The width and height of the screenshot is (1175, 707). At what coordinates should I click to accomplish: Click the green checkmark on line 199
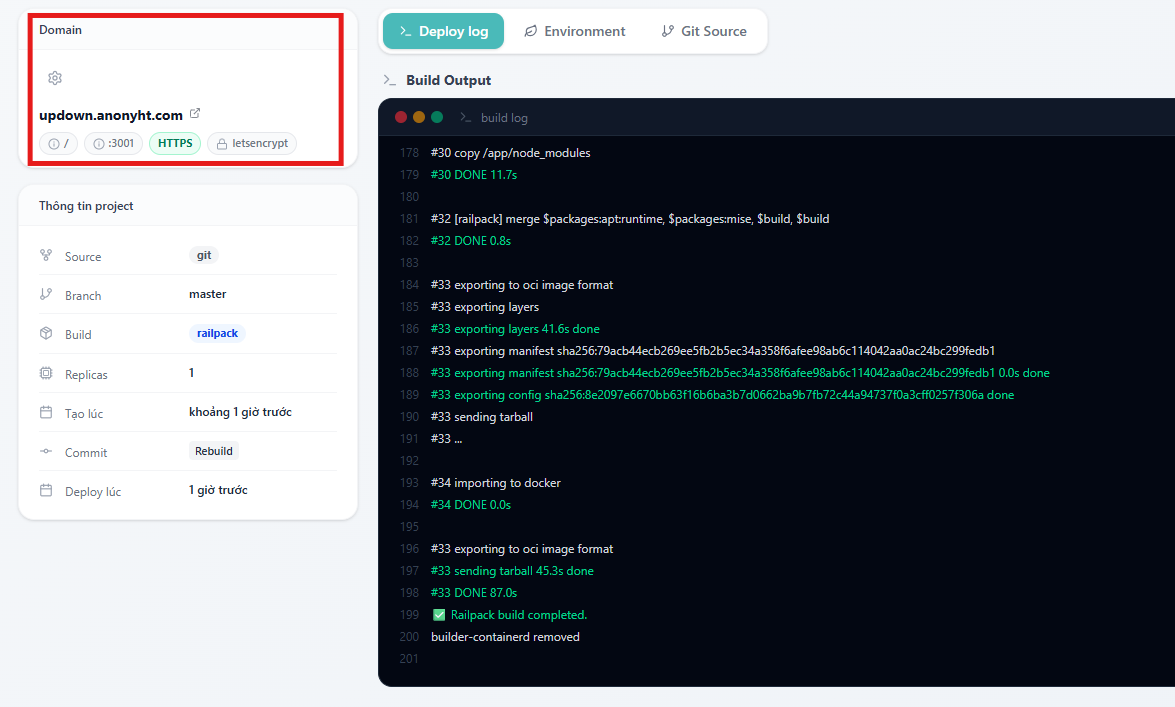(x=439, y=615)
